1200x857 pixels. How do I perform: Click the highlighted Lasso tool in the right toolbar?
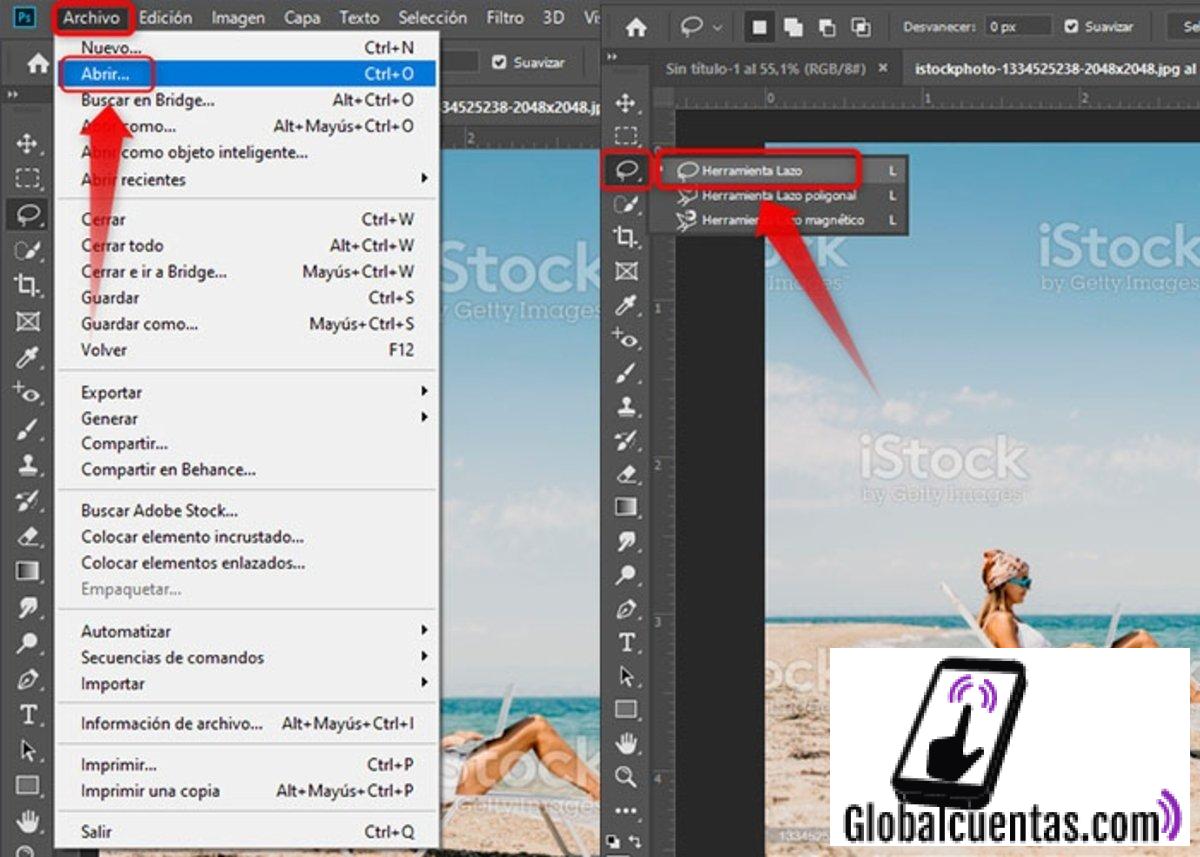click(627, 171)
